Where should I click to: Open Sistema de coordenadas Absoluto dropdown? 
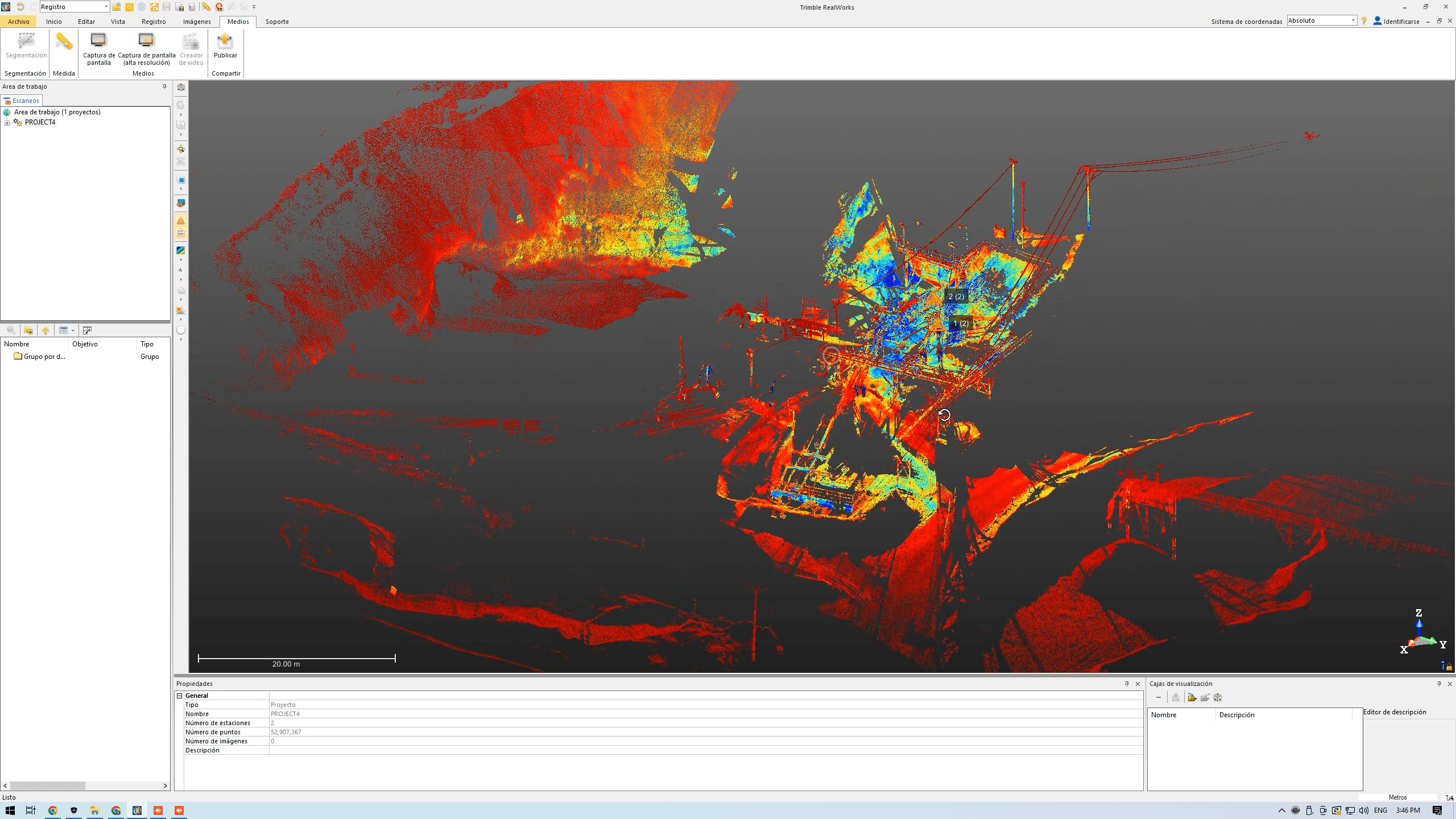[1353, 20]
